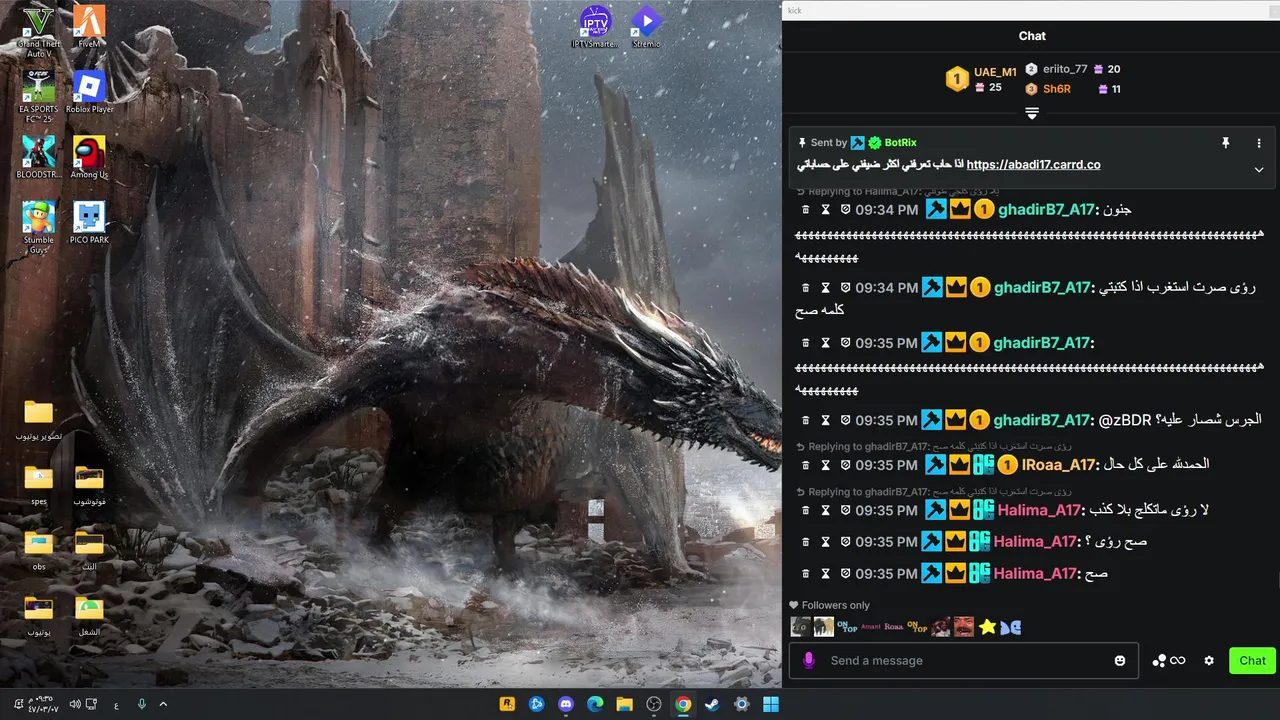Click shield icon on the @zBDR message
1280x720 pixels.
[x=845, y=420]
